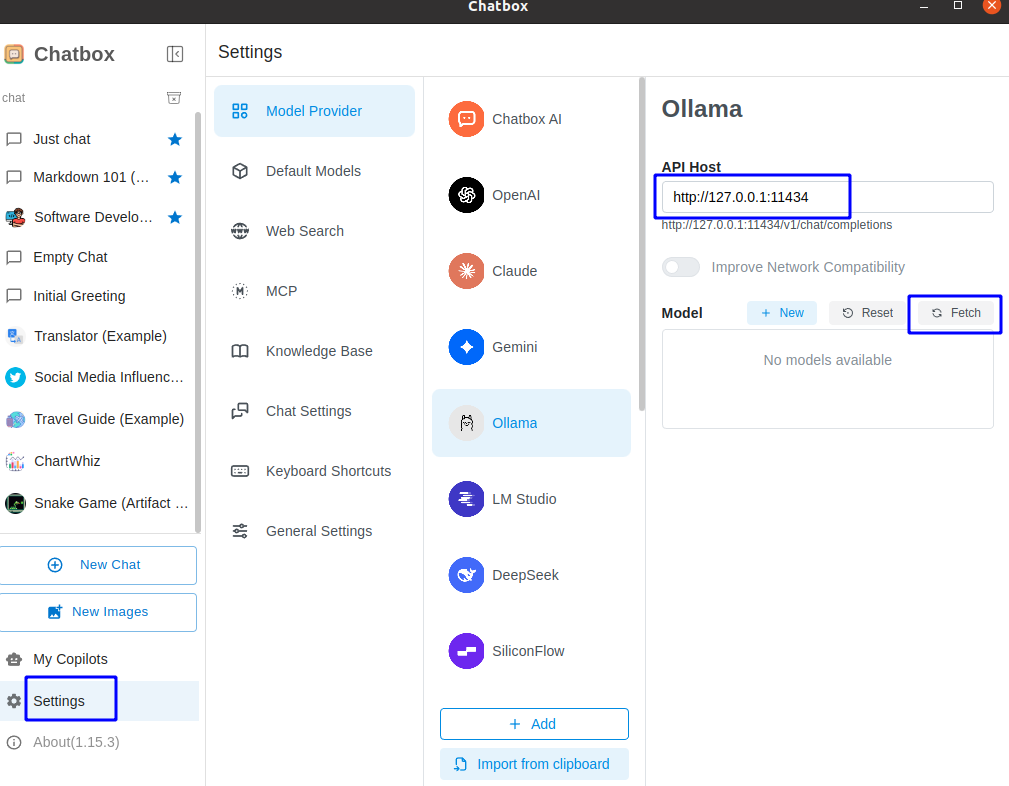Open About(1.15.3) entry
The width and height of the screenshot is (1009, 786).
[99, 742]
